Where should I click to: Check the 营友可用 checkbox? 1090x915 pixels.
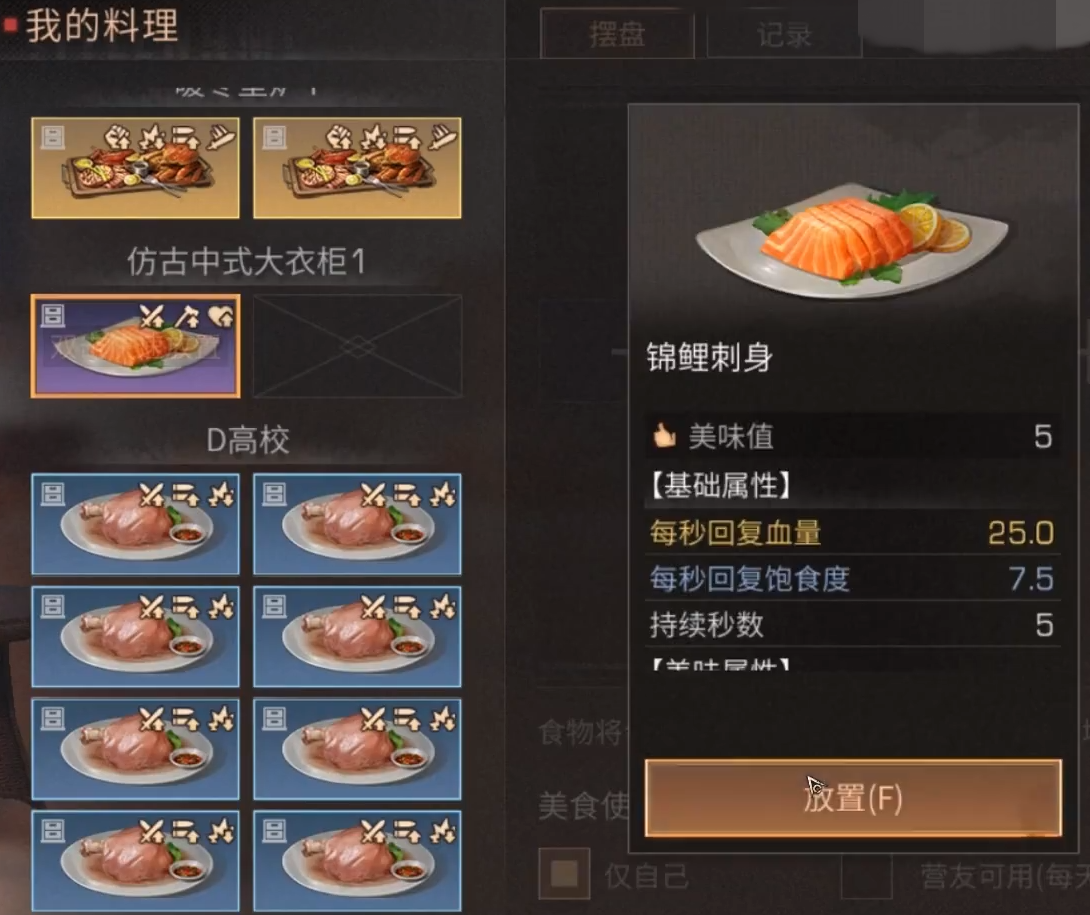click(x=867, y=874)
